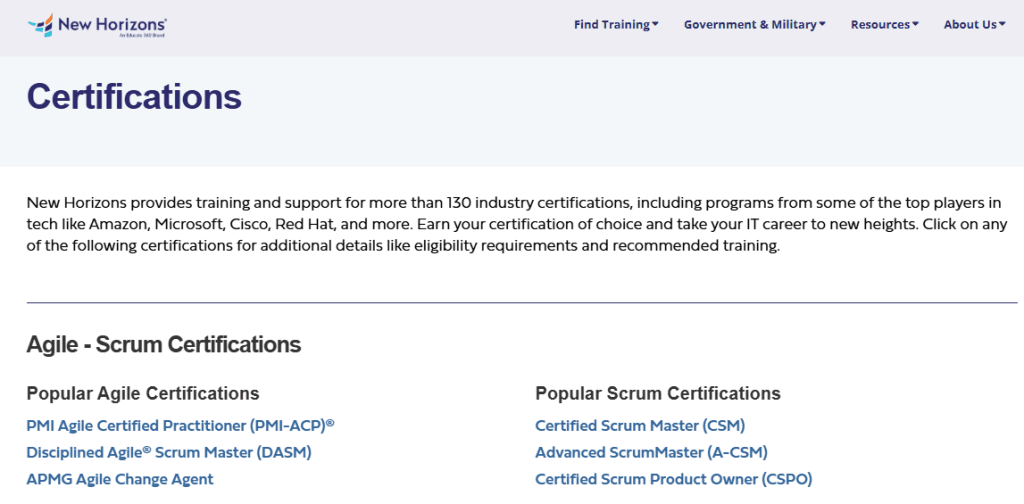Click the Agile - Scrum Certifications heading

tap(164, 345)
